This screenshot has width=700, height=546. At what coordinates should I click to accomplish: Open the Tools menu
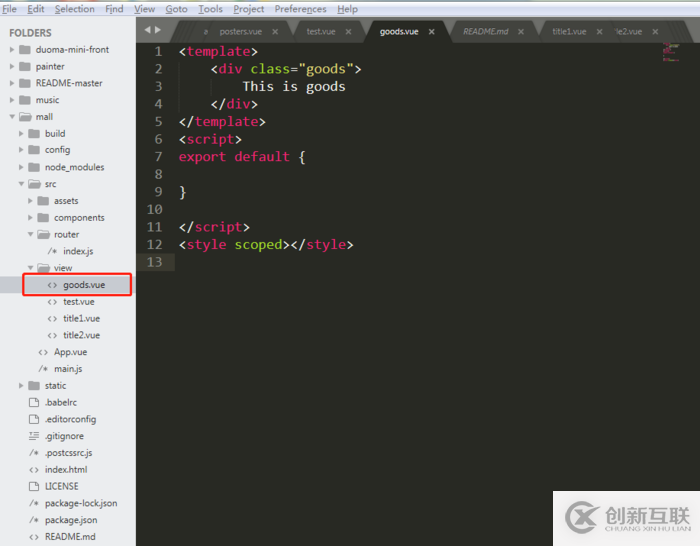(x=210, y=9)
